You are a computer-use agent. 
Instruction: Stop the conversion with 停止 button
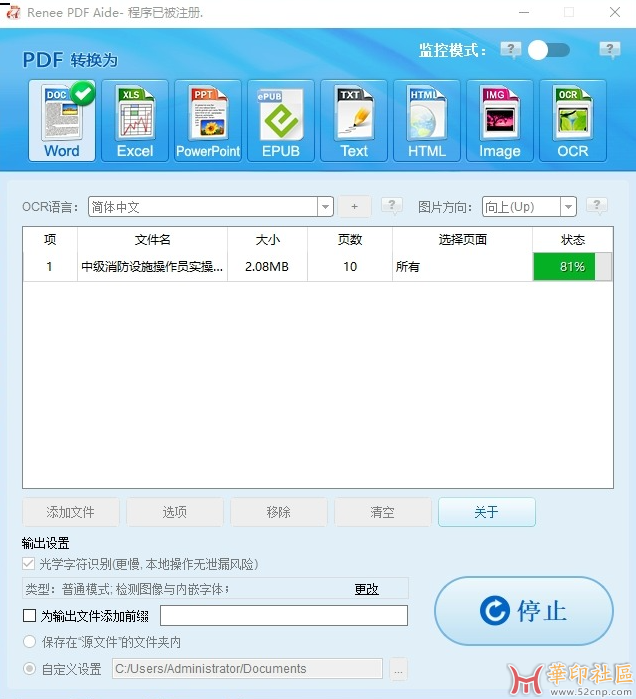tap(524, 611)
